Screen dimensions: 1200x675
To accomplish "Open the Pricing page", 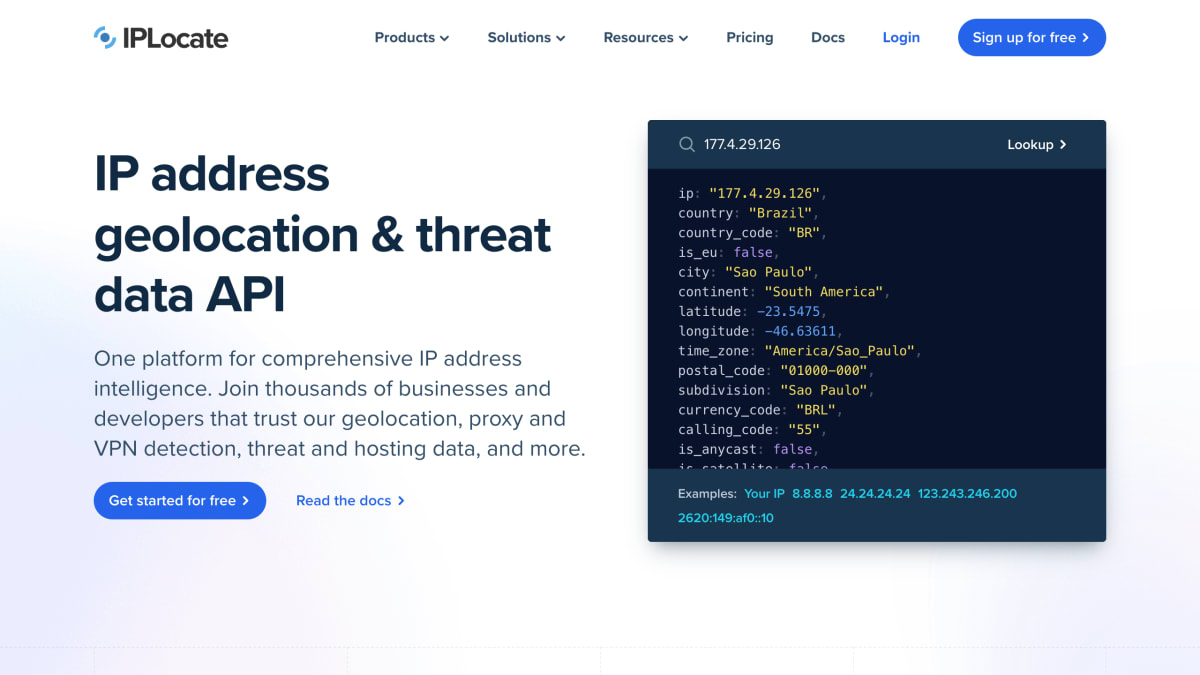I will pyautogui.click(x=750, y=38).
